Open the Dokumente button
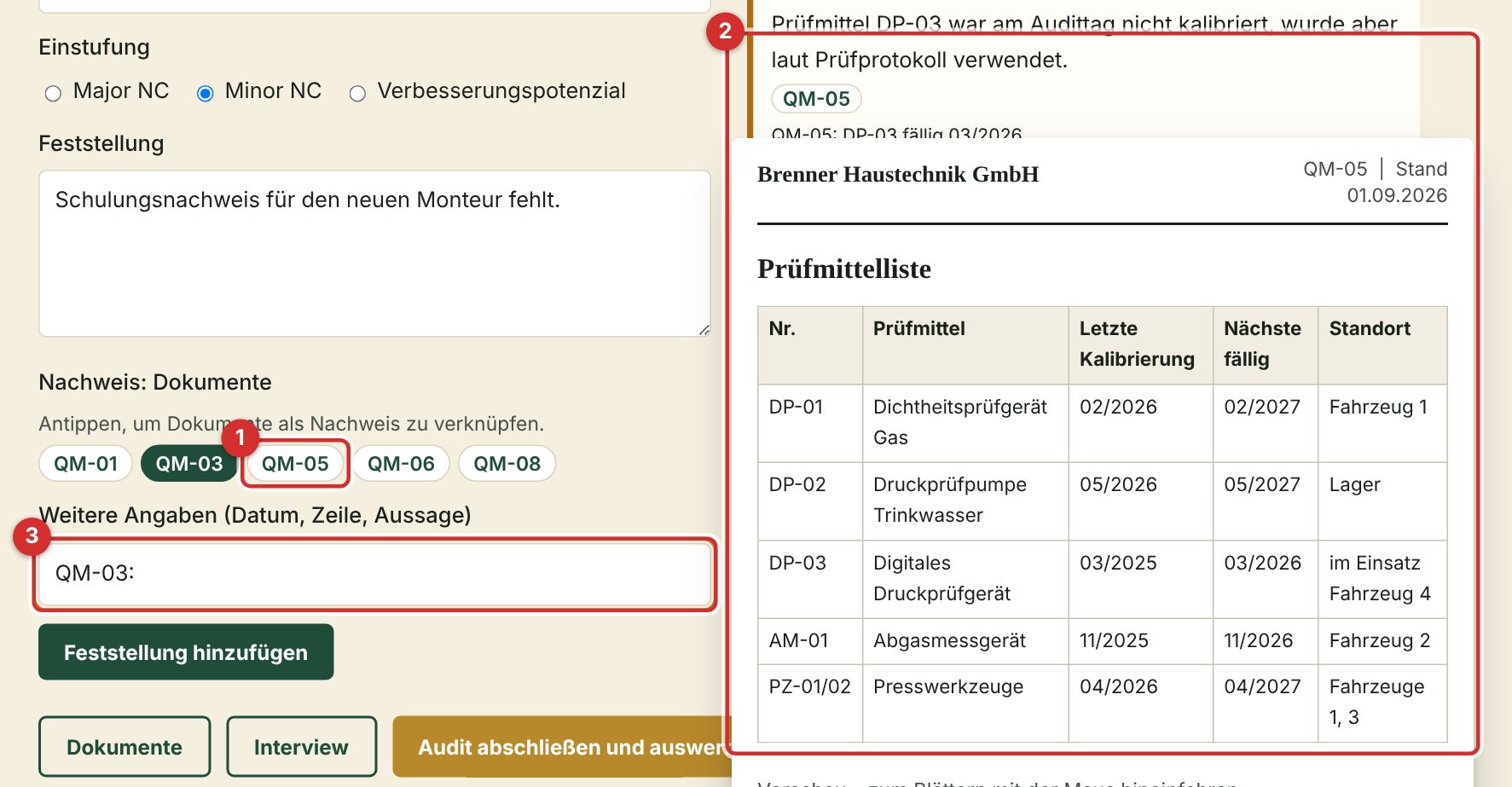 [x=125, y=747]
